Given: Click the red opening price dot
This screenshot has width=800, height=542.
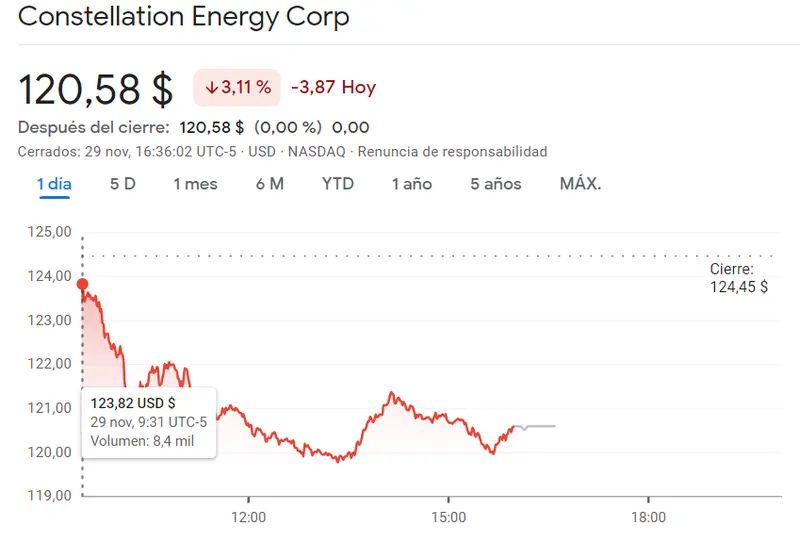Looking at the screenshot, I should (82, 285).
